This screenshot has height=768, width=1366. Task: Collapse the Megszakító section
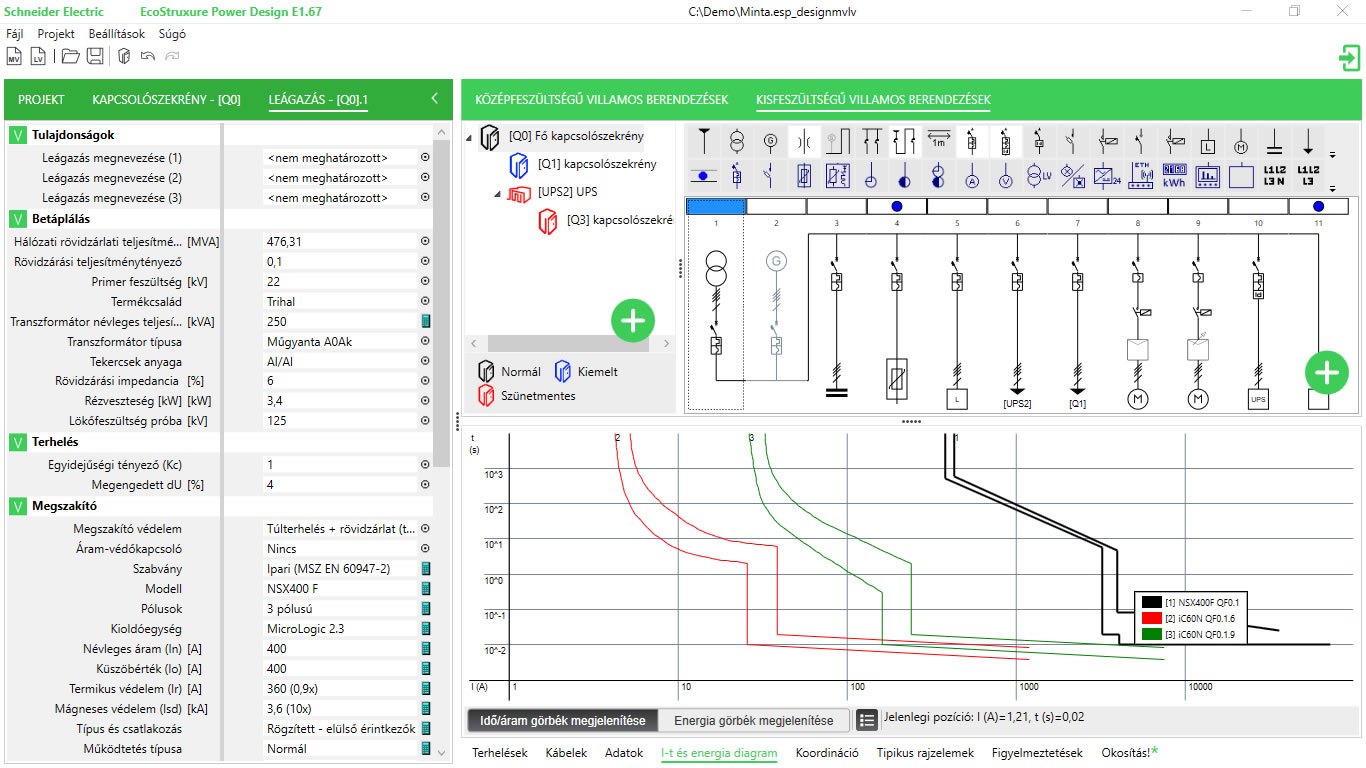(18, 506)
